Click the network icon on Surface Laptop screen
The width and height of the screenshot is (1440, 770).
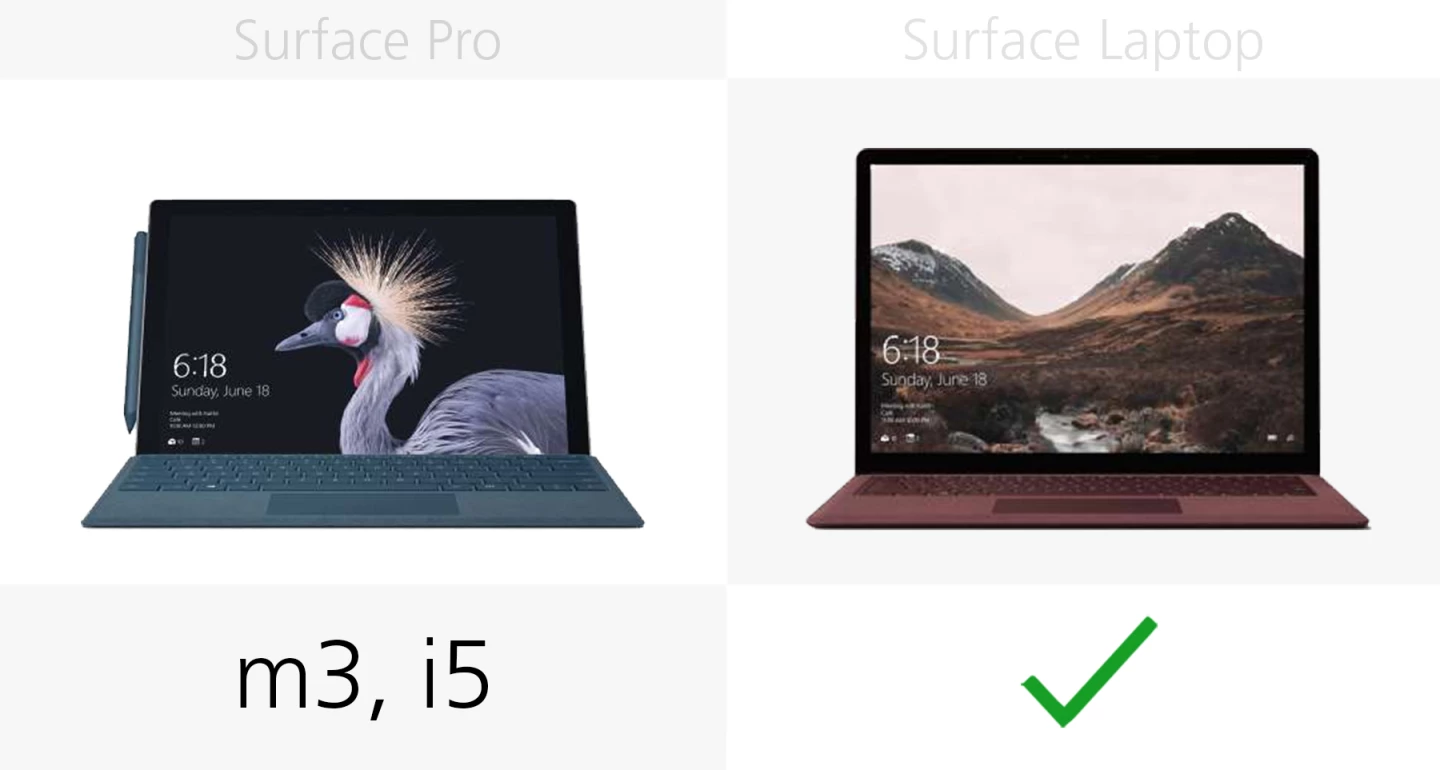pyautogui.click(x=1291, y=438)
